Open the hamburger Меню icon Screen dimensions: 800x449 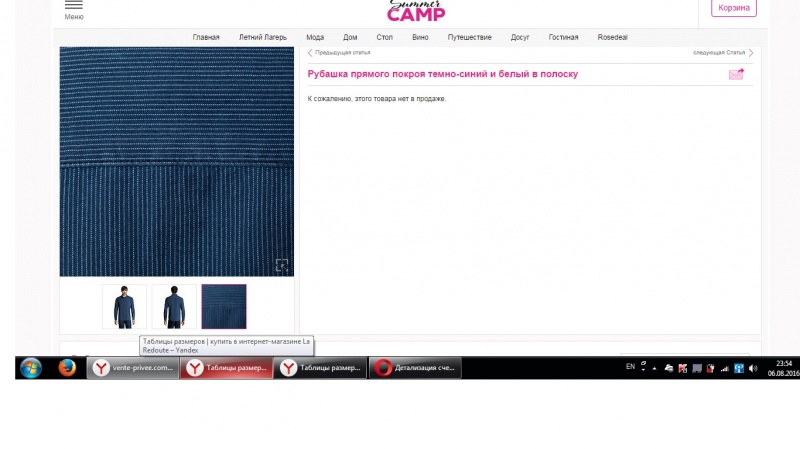tap(73, 6)
